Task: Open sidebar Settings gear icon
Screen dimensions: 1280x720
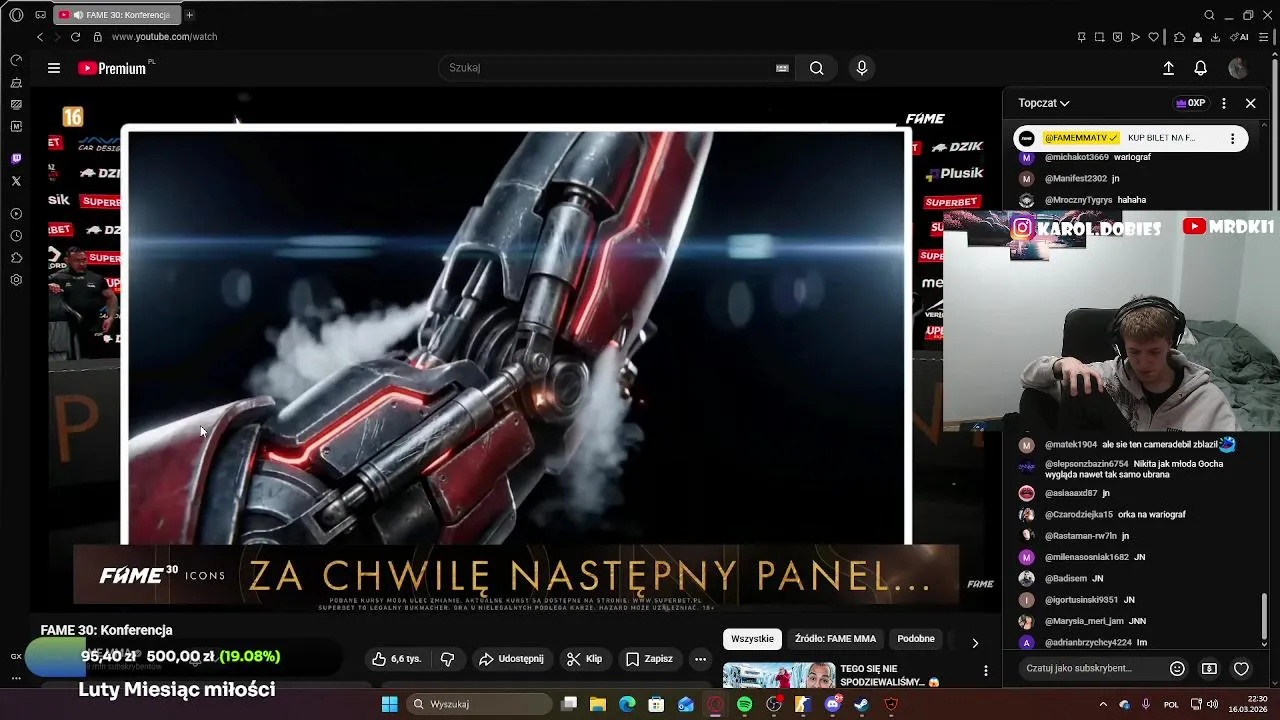Action: point(16,280)
